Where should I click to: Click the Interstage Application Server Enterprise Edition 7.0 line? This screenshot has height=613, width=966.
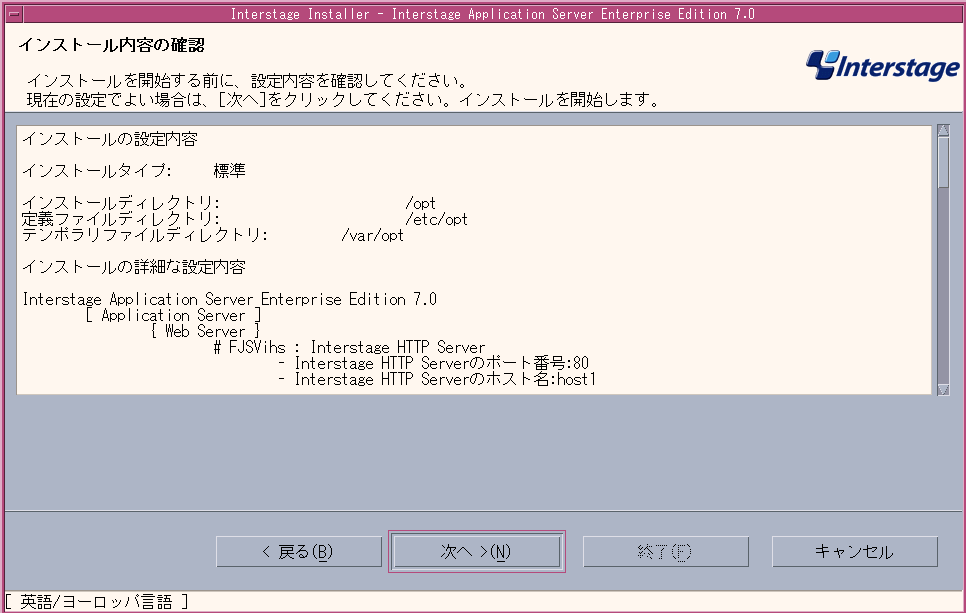coord(229,299)
